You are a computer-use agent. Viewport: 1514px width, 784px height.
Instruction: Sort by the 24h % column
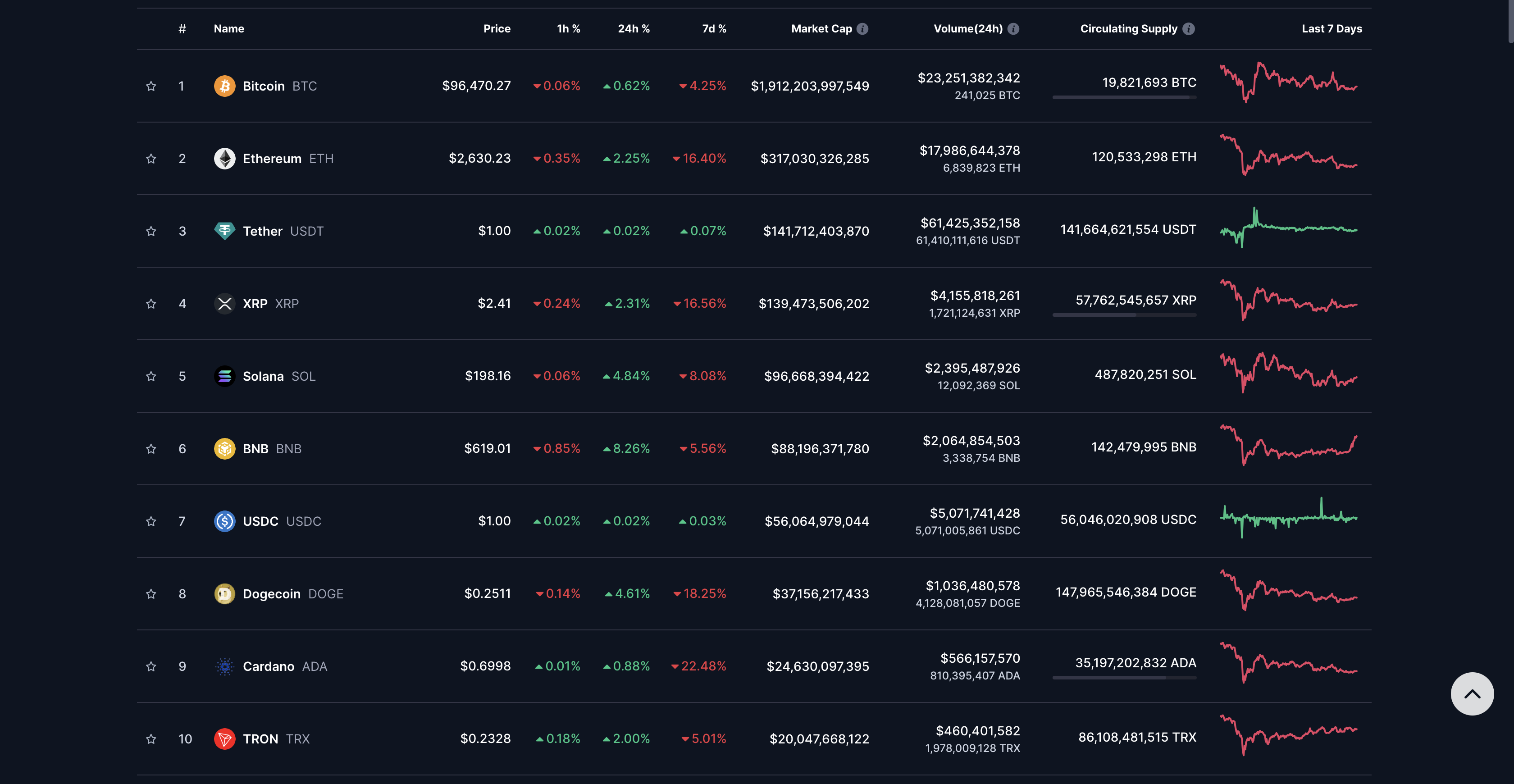click(x=633, y=29)
